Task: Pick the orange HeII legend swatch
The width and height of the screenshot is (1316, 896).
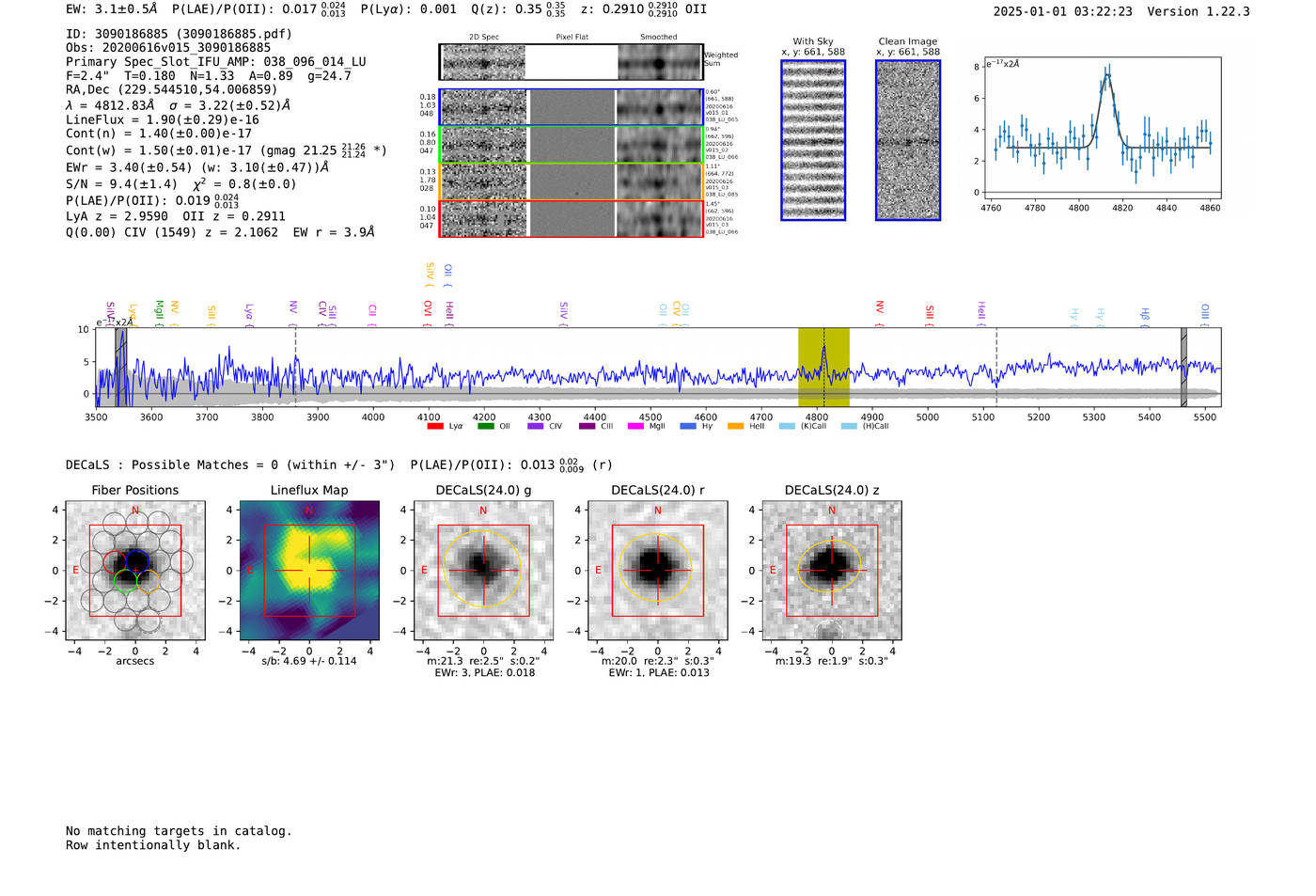Action: coord(735,426)
